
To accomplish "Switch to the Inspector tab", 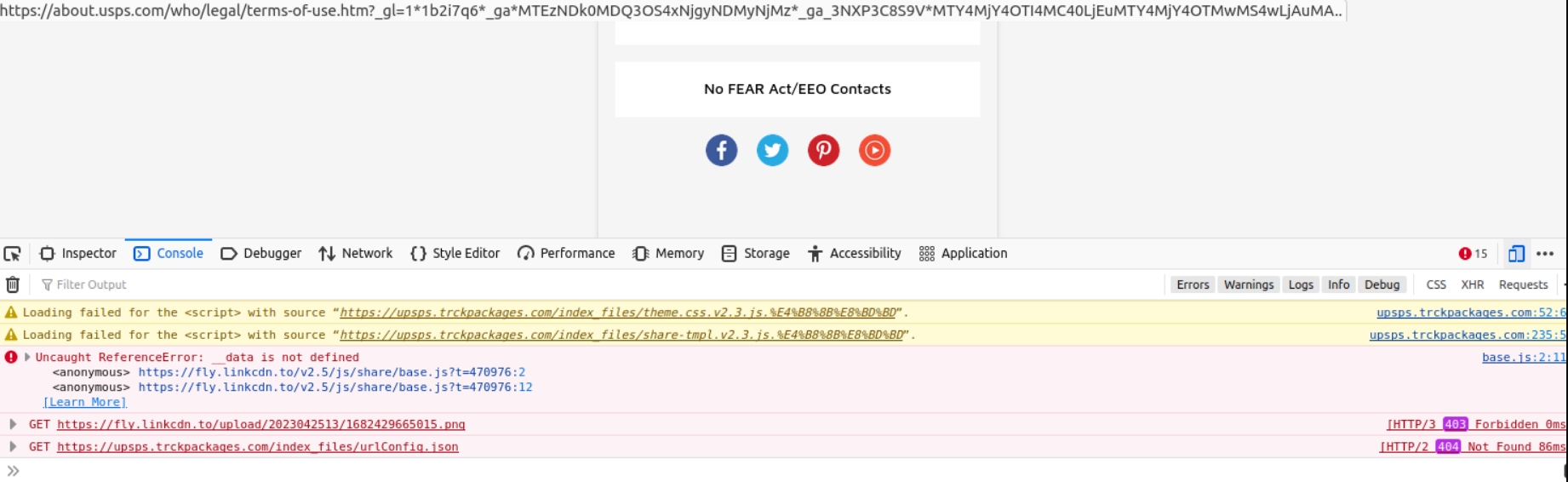I will click(x=78, y=254).
